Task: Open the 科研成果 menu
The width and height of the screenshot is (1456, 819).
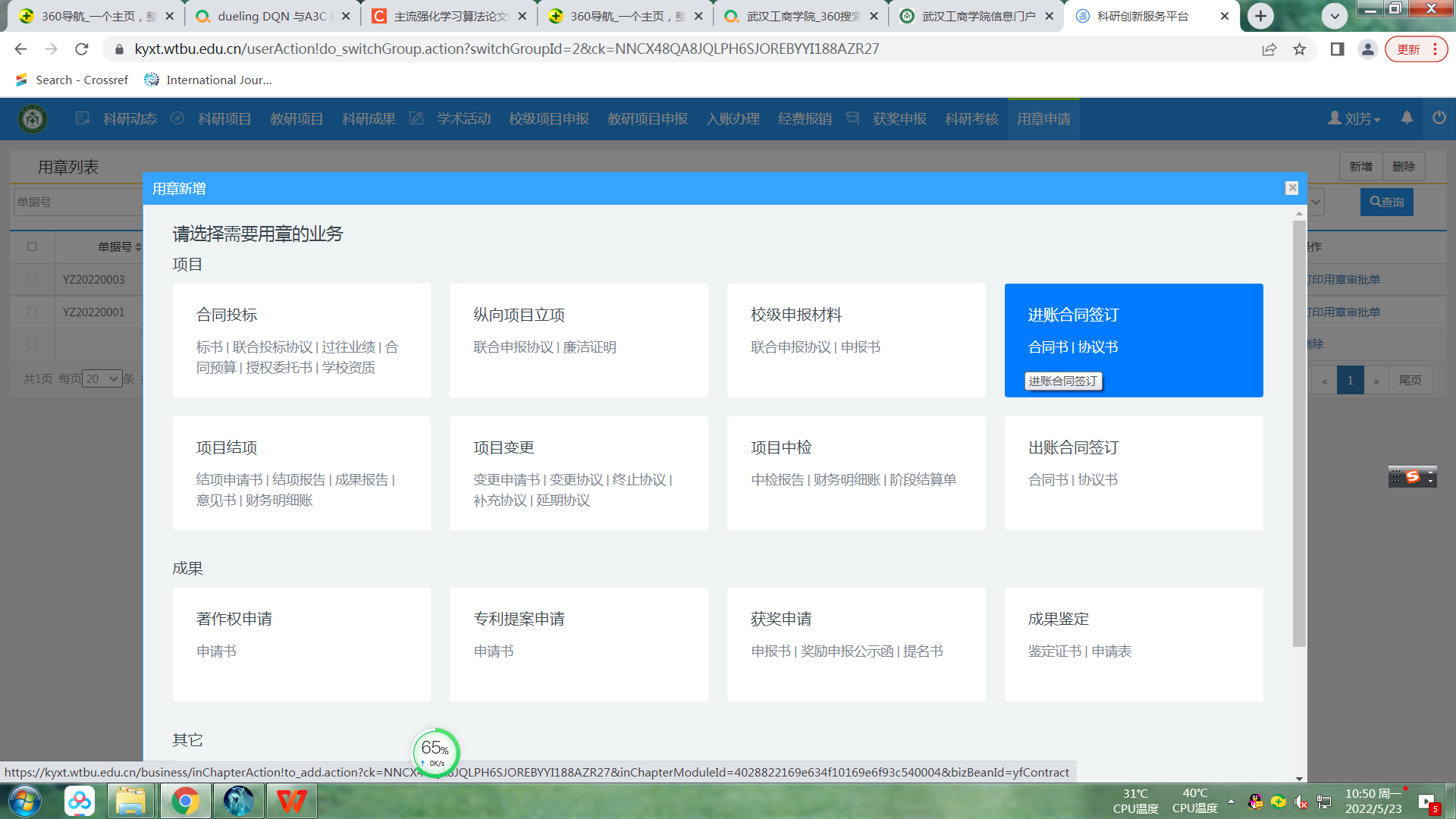Action: point(369,119)
